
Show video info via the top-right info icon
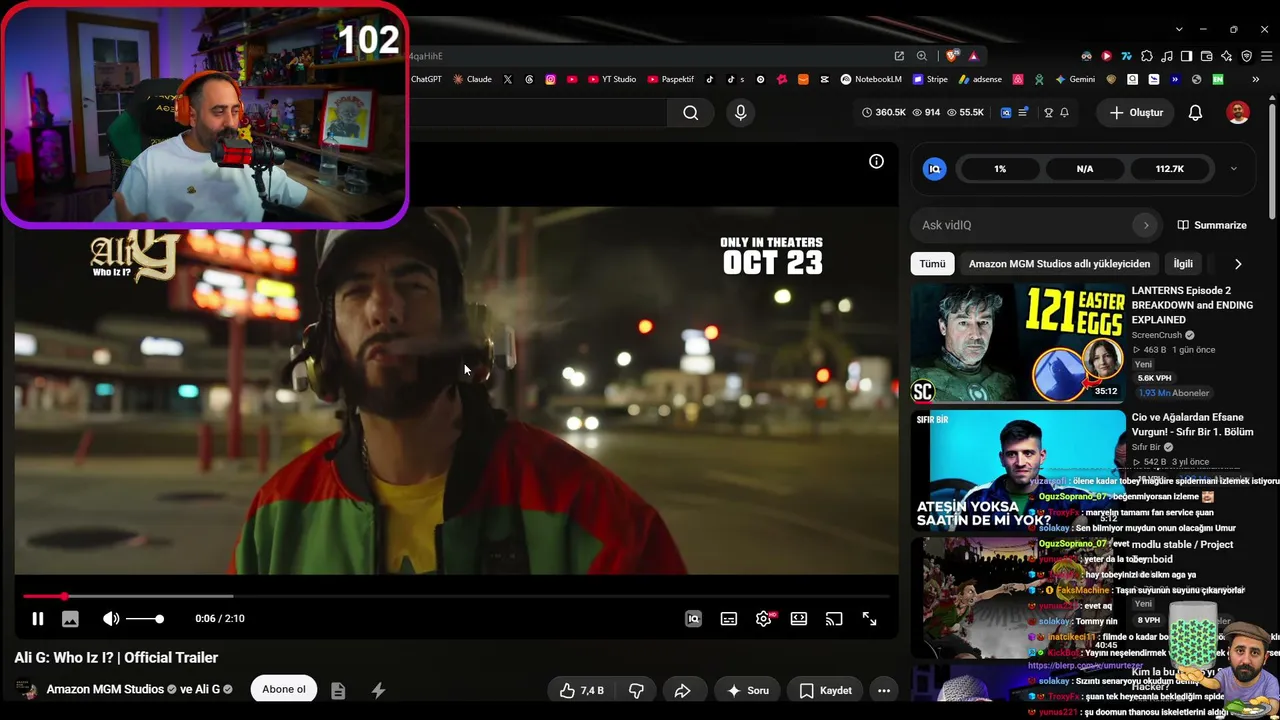coord(876,161)
